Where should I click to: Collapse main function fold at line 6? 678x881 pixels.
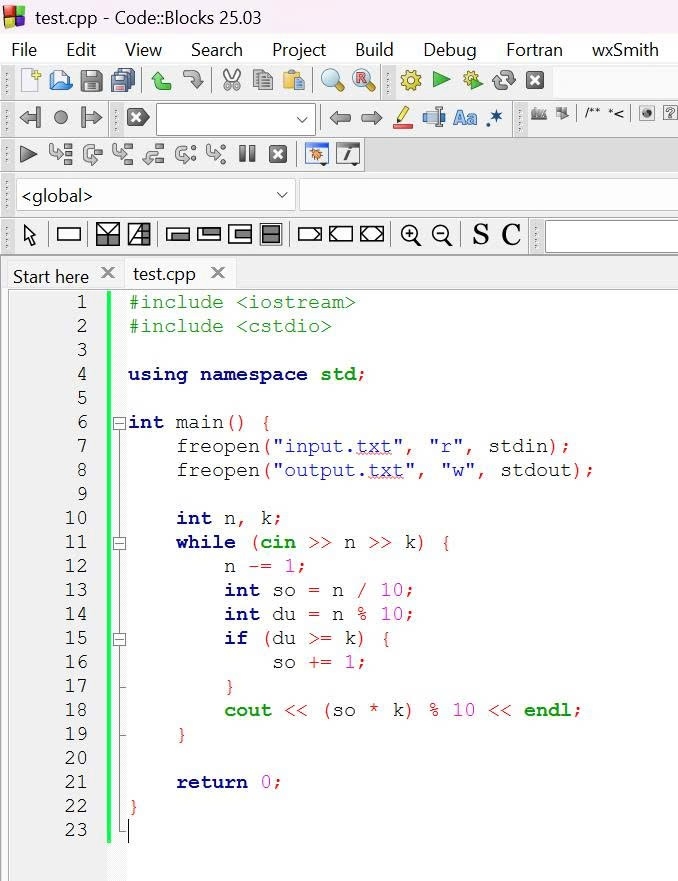119,423
